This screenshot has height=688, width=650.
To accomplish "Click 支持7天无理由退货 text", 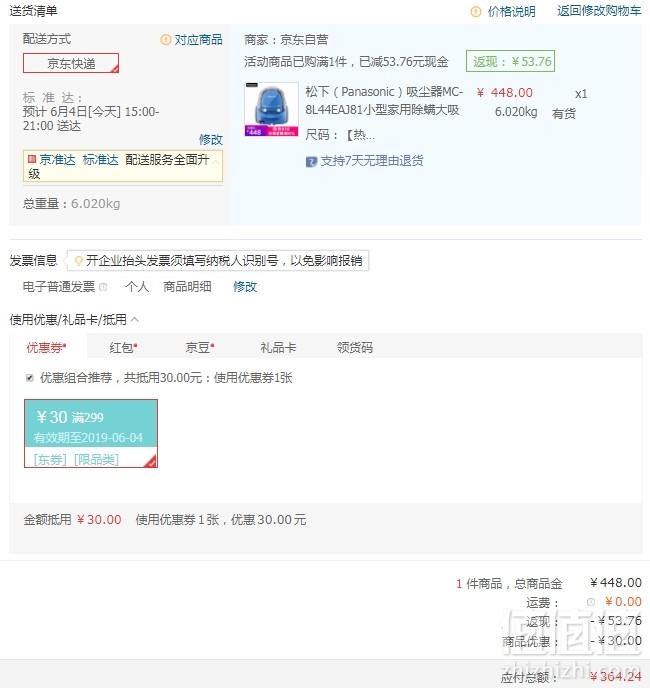I will click(x=372, y=161).
